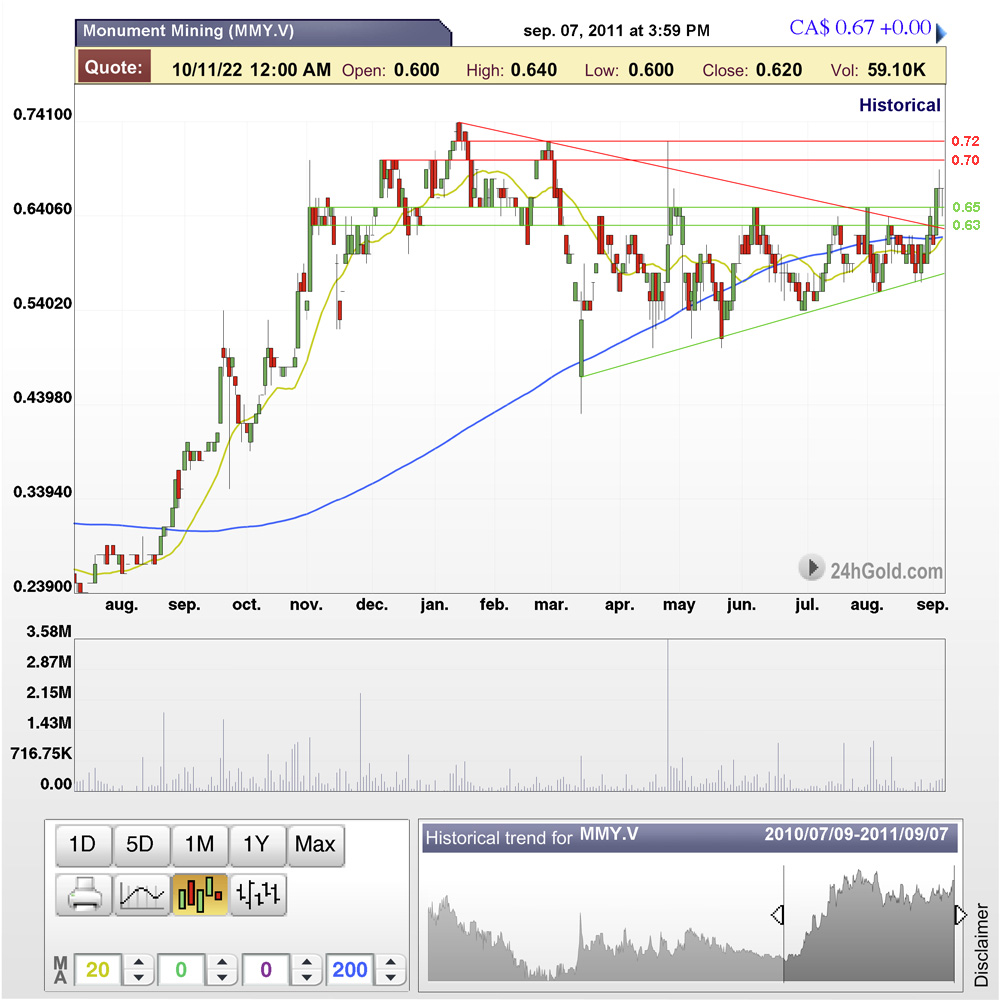Set chart range to Max
The image size is (1000, 1000).
click(x=316, y=845)
